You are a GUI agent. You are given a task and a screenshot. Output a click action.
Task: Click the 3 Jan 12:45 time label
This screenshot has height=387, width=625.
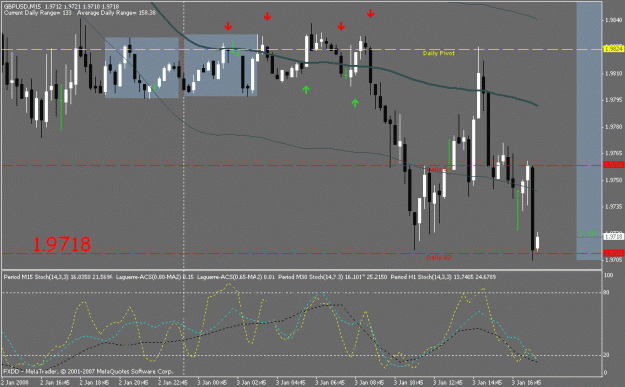pos(448,383)
